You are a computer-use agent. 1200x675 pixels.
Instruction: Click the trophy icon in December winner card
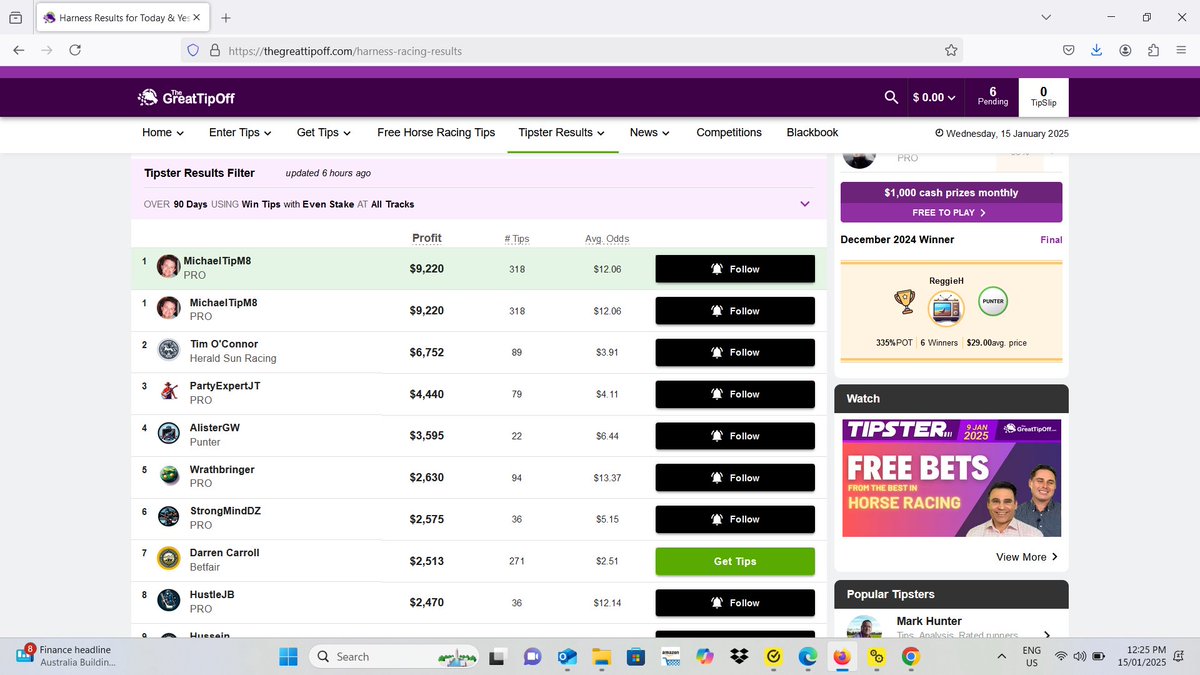click(904, 301)
